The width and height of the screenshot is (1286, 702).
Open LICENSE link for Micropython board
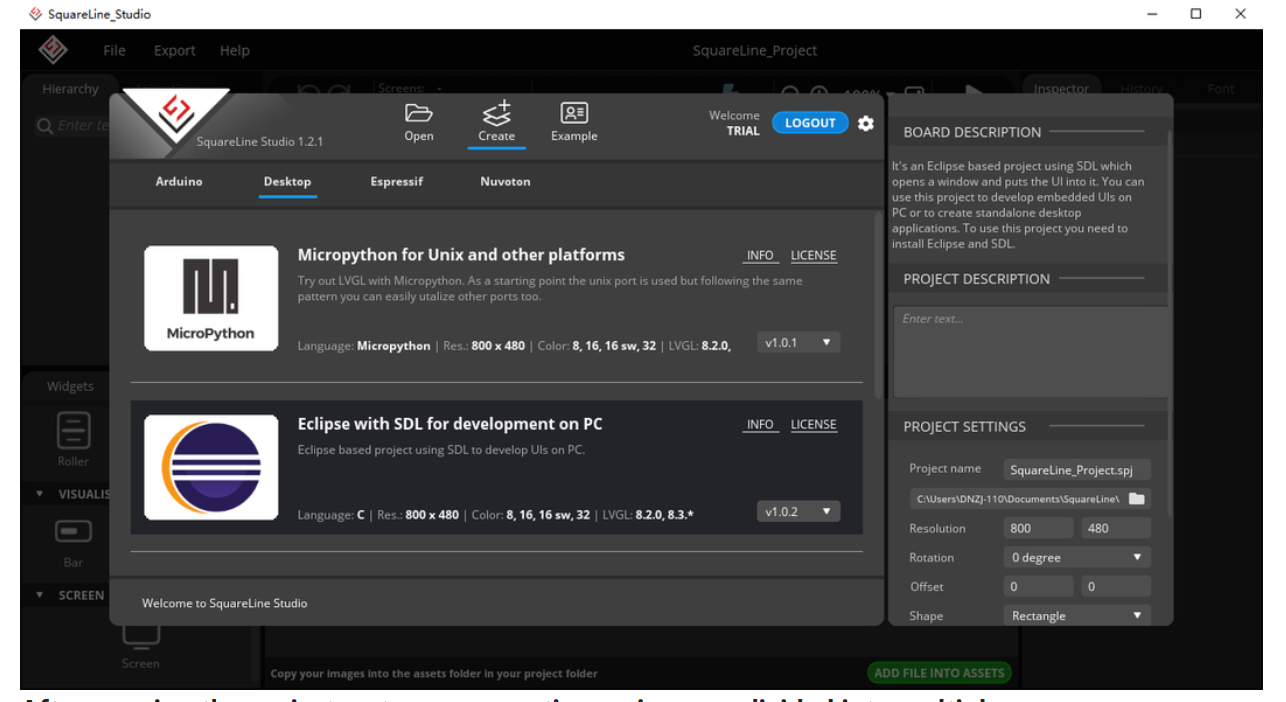pyautogui.click(x=813, y=255)
